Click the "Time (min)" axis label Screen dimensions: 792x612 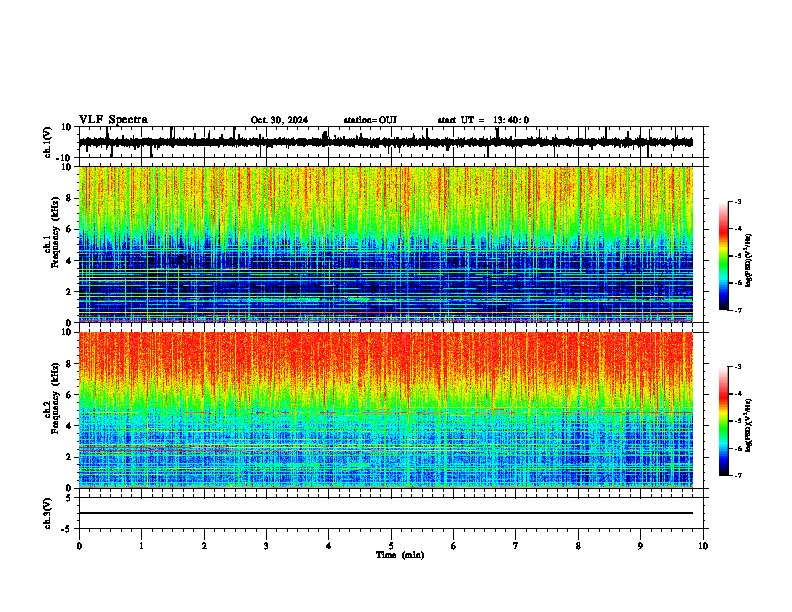[x=400, y=555]
